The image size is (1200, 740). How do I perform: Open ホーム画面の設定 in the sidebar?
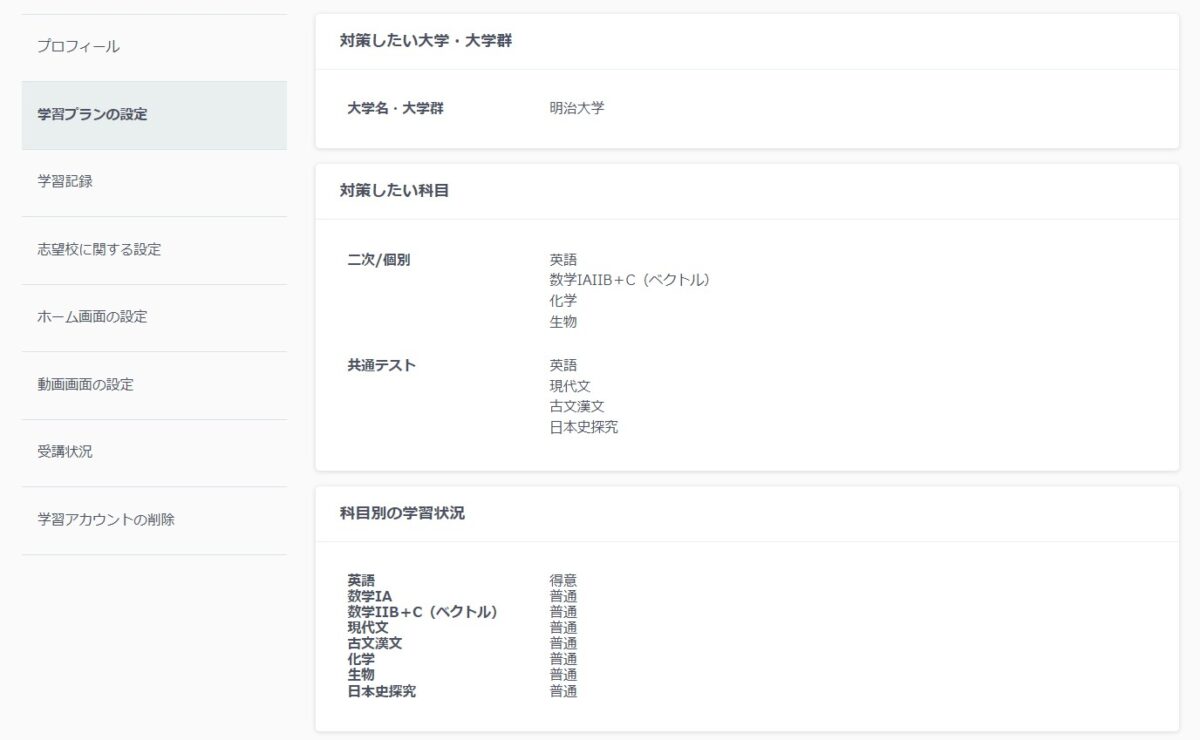(154, 317)
